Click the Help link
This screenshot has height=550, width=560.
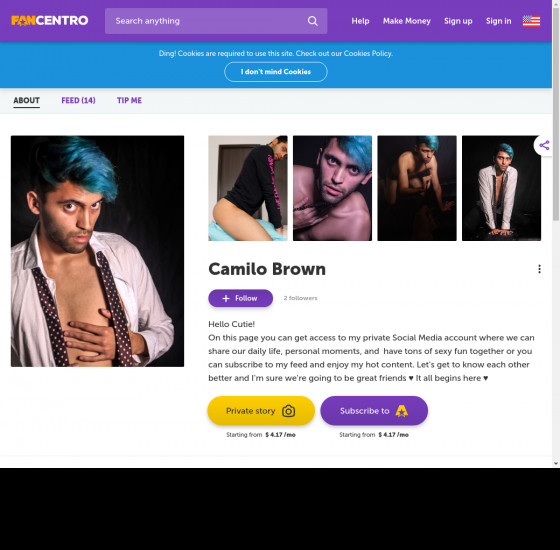click(360, 21)
